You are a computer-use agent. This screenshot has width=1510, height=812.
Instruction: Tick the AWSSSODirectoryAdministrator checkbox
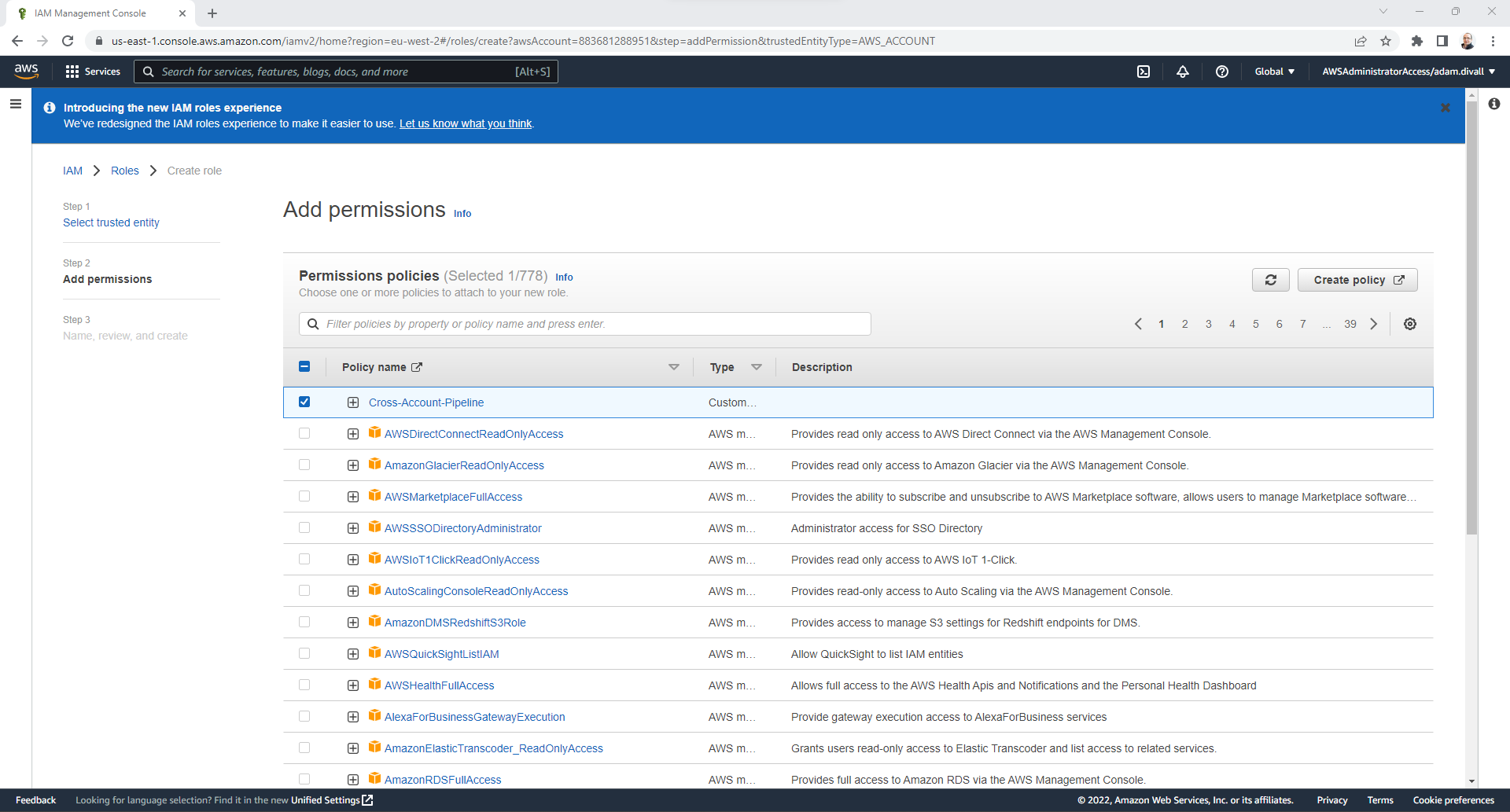[304, 527]
